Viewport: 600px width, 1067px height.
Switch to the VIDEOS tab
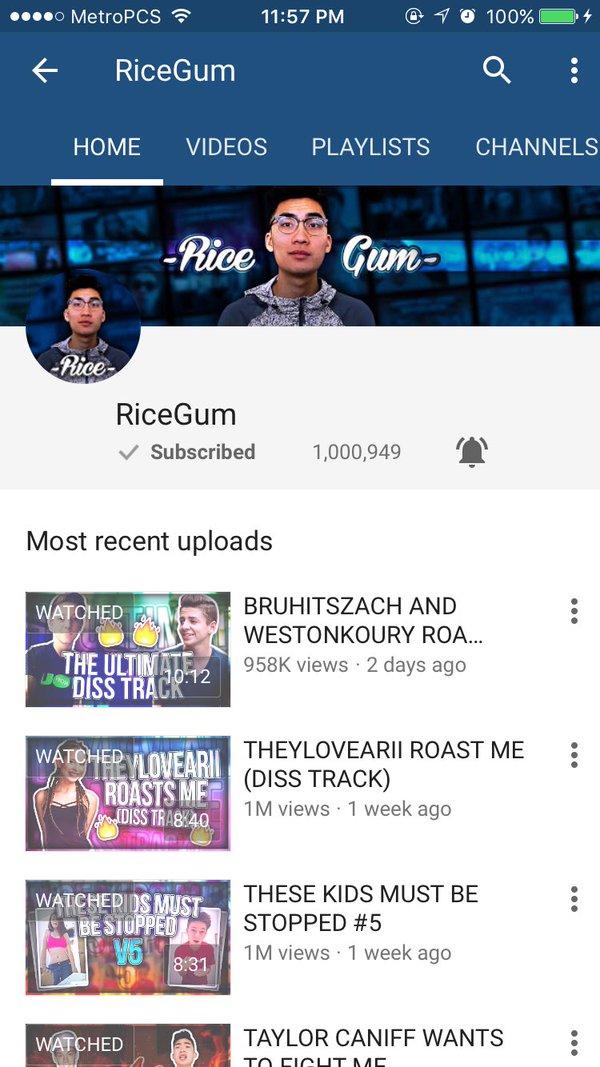227,147
